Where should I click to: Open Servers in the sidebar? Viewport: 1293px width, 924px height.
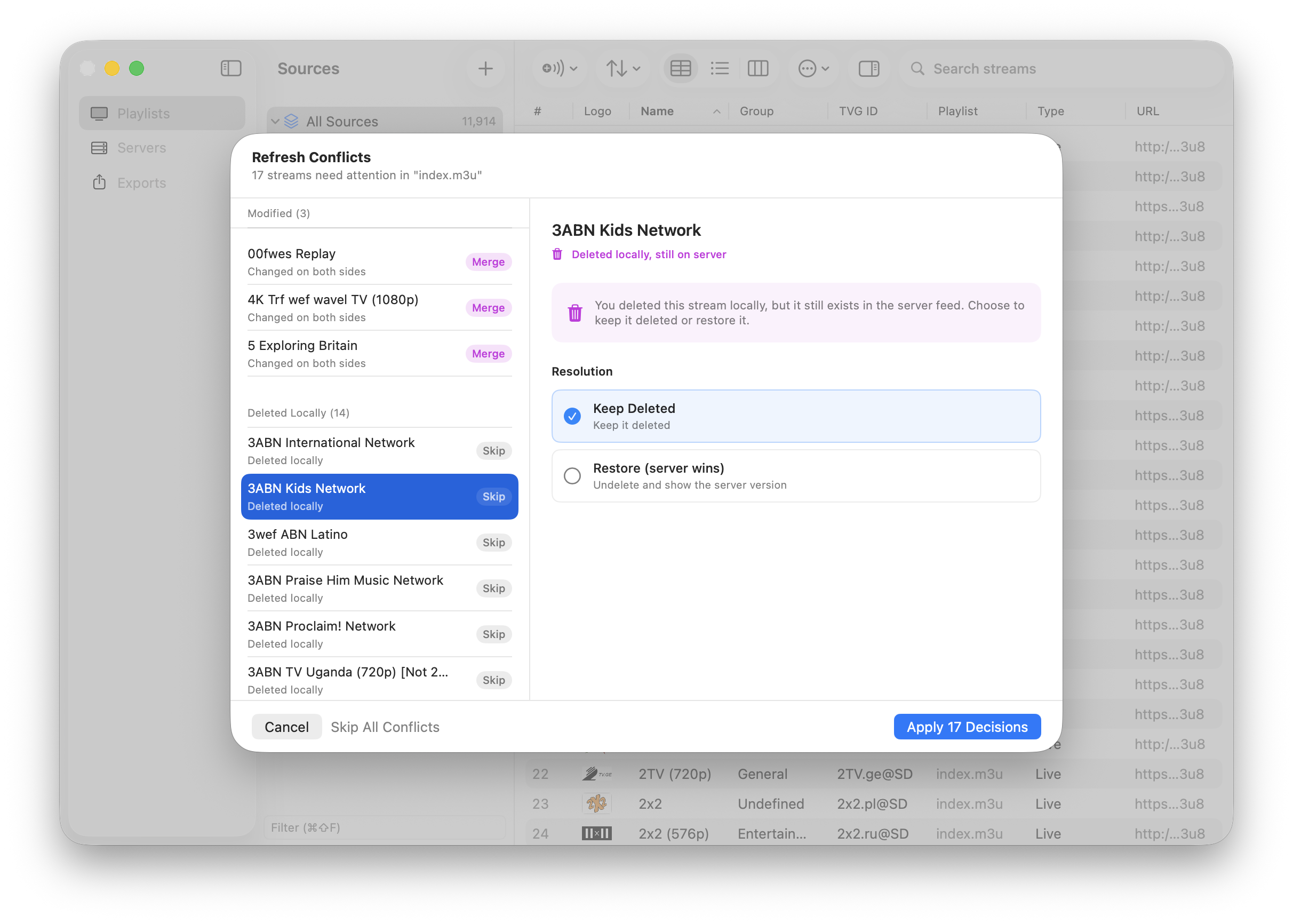point(142,148)
